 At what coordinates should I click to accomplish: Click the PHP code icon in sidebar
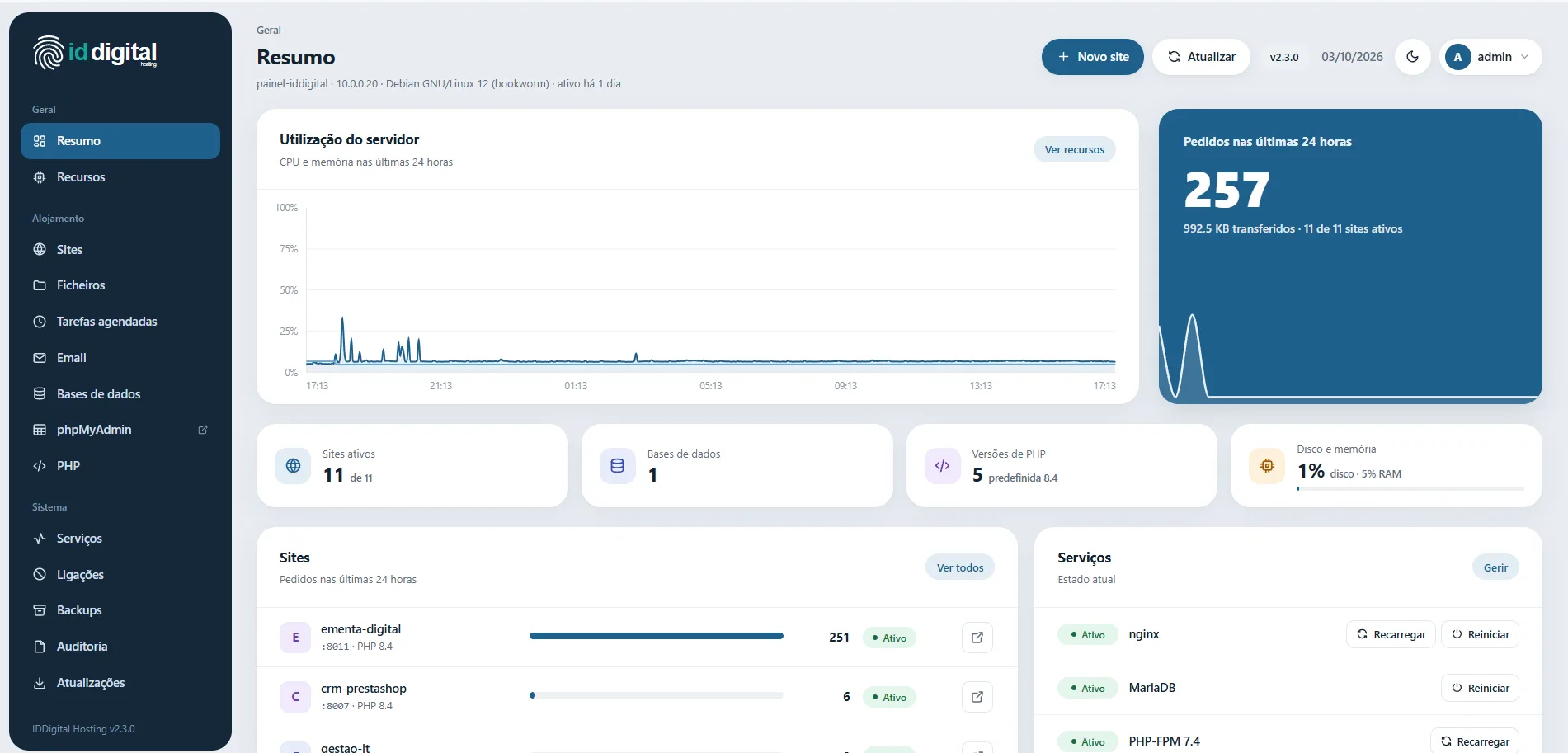pos(40,466)
